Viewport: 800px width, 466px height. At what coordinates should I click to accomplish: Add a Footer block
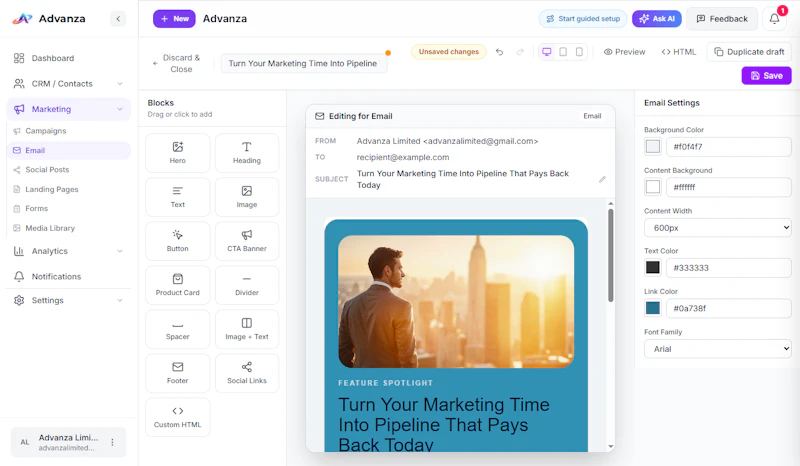click(x=178, y=373)
